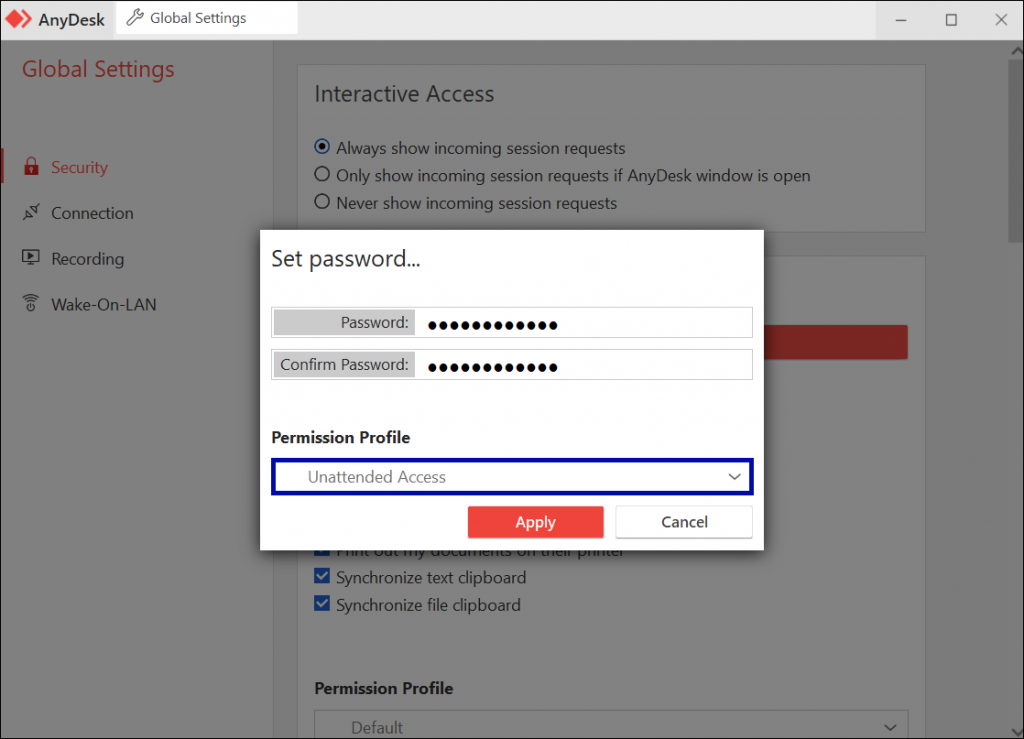Click the chevron on the highlighted profile selector
Viewport: 1024px width, 739px height.
(x=733, y=477)
